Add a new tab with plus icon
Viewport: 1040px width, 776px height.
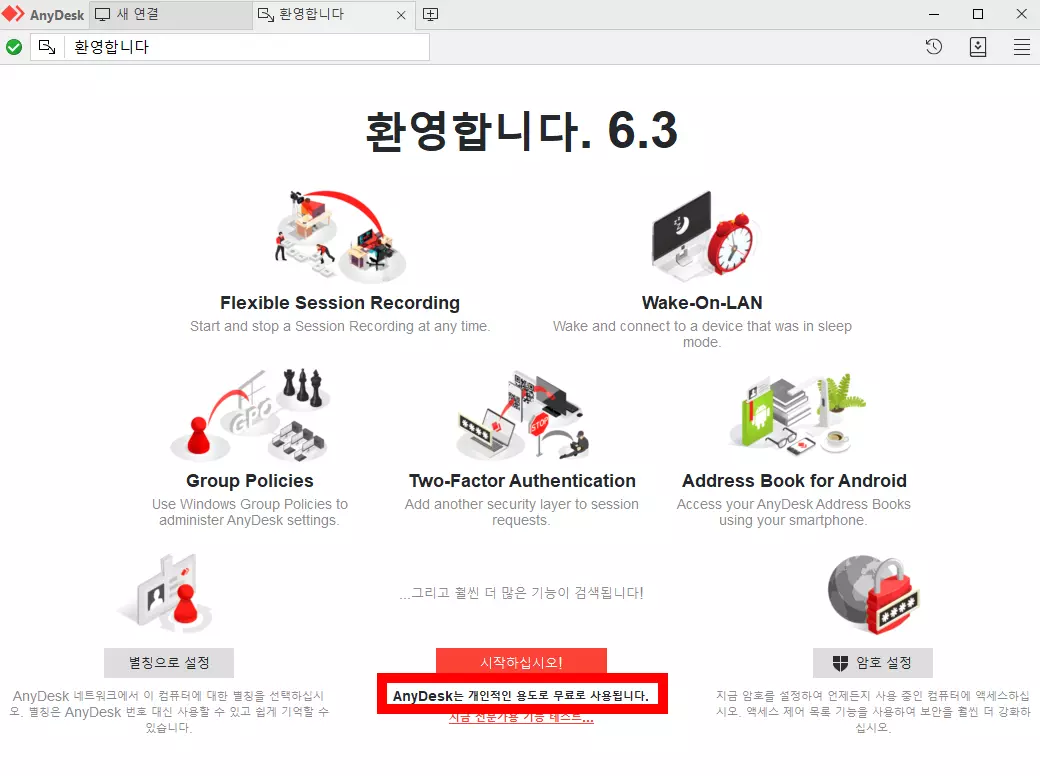[430, 15]
